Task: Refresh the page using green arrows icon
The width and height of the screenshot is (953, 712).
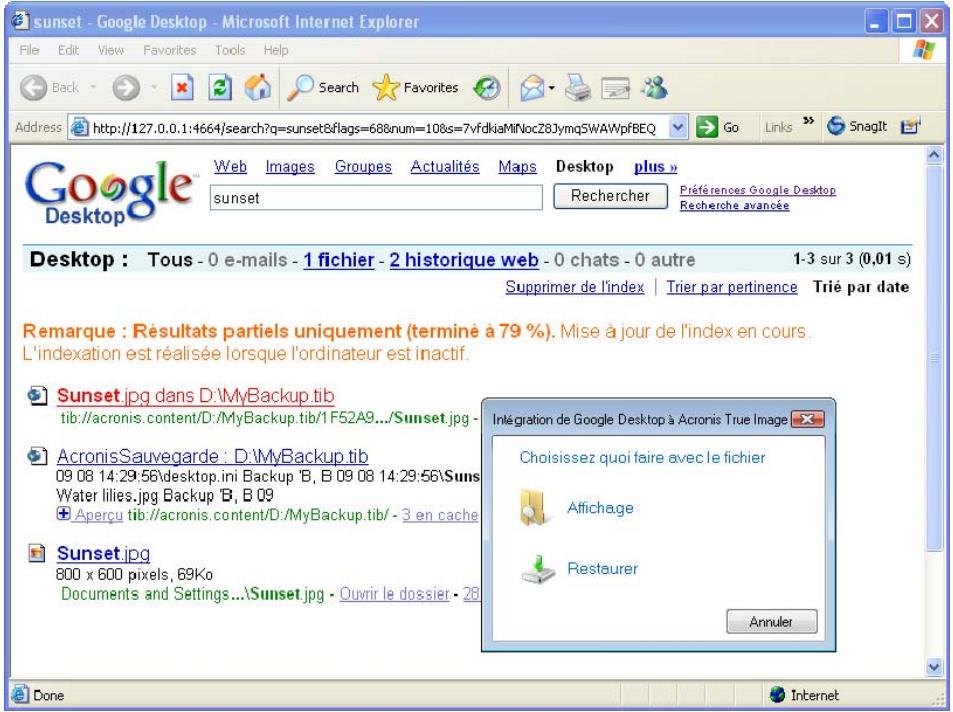Action: pos(219,88)
